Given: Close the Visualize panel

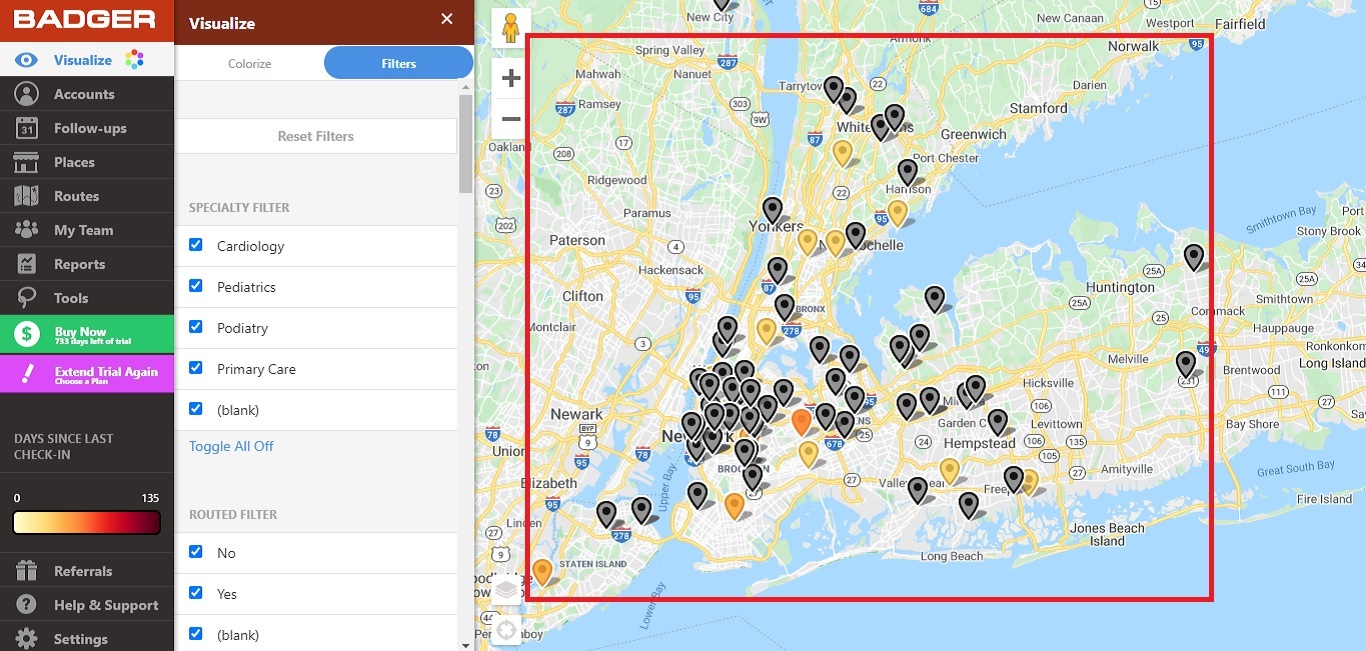Looking at the screenshot, I should 446,18.
